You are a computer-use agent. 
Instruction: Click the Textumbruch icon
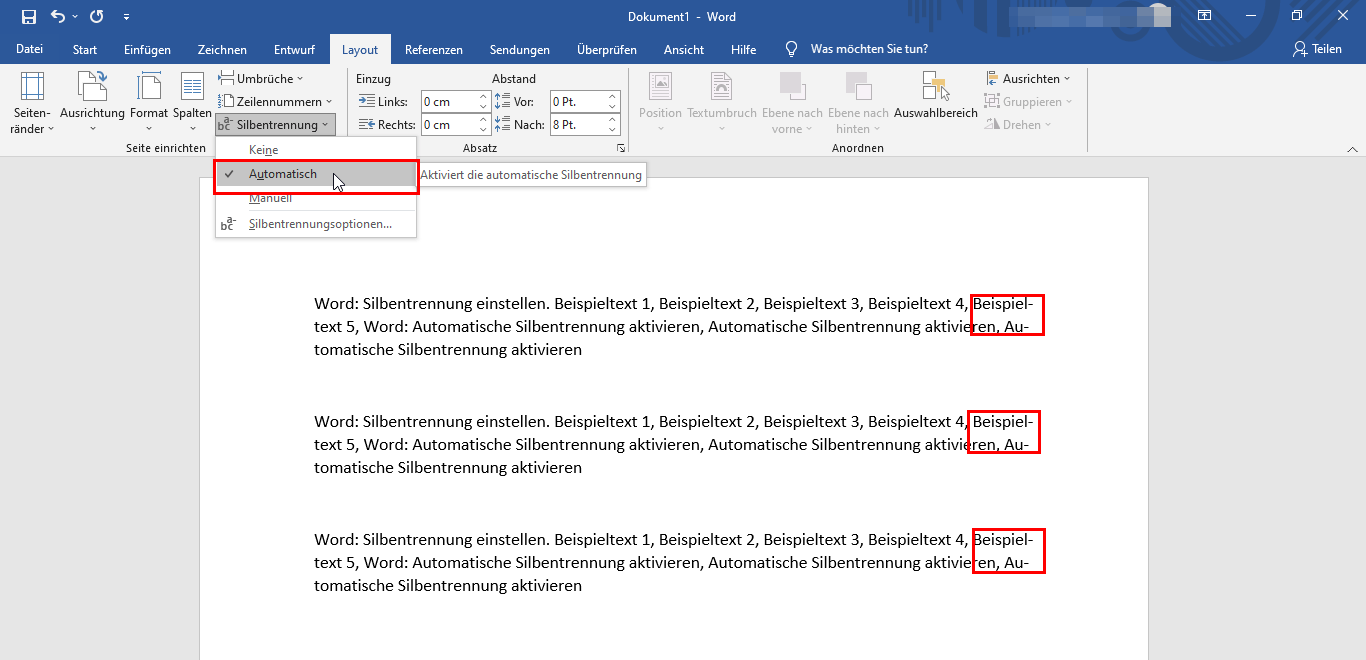point(722,87)
